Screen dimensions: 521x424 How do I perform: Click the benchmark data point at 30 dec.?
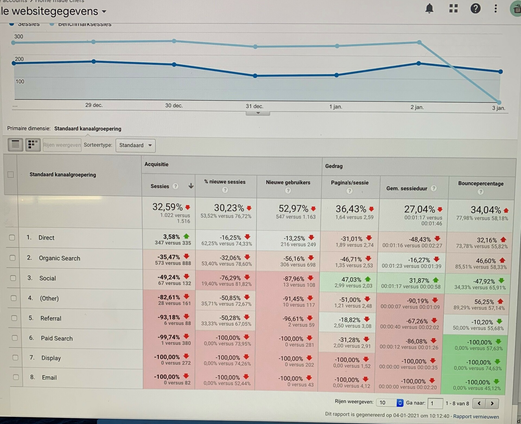tap(174, 41)
